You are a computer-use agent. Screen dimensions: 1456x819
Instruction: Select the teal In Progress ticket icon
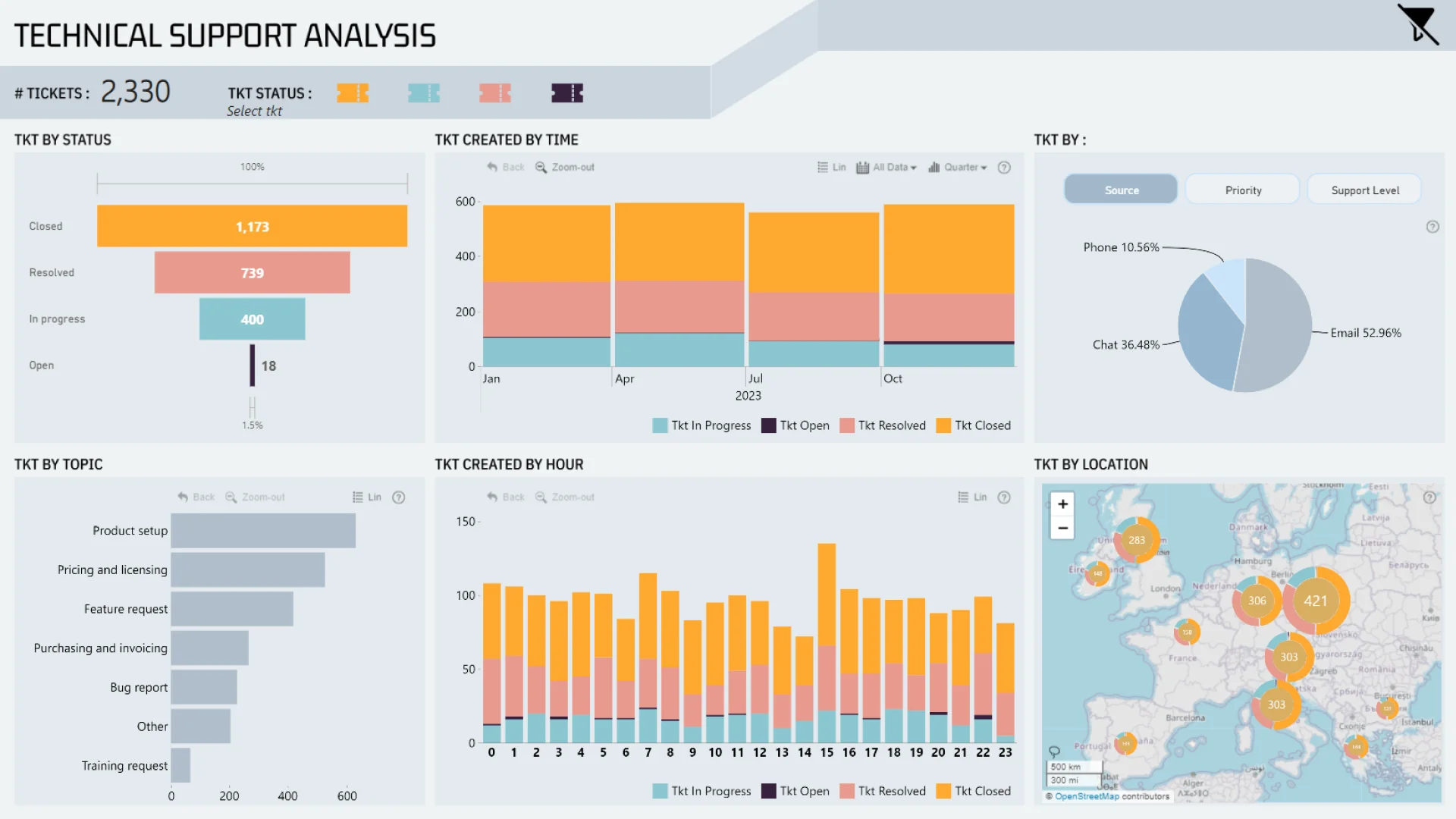(424, 93)
